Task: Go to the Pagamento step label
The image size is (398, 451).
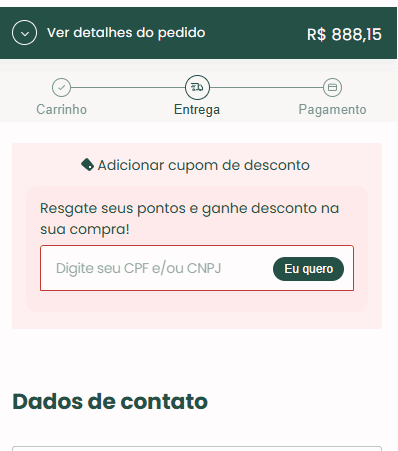Action: (332, 110)
